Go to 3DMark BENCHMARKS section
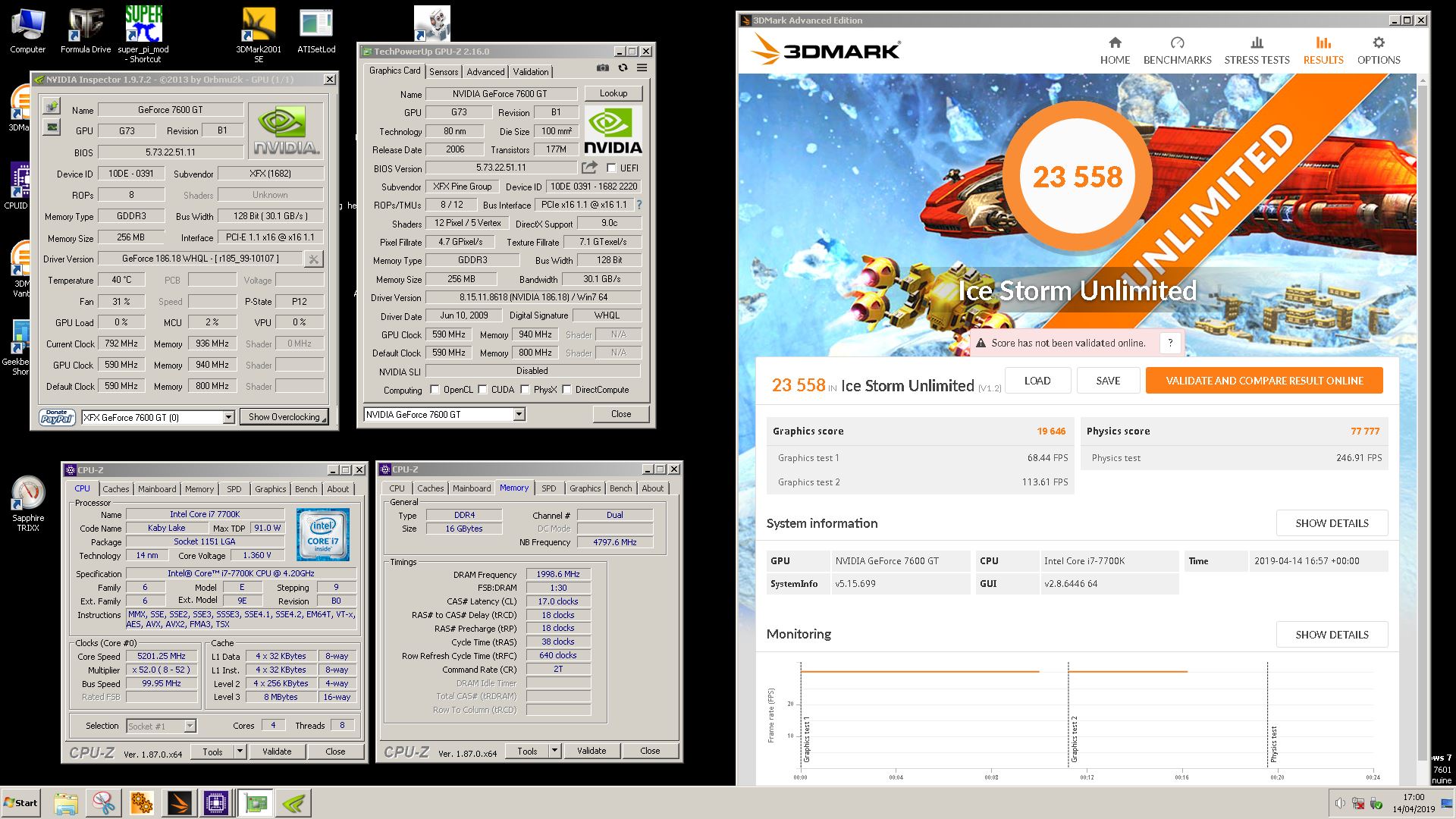The height and width of the screenshot is (819, 1456). 1177,51
